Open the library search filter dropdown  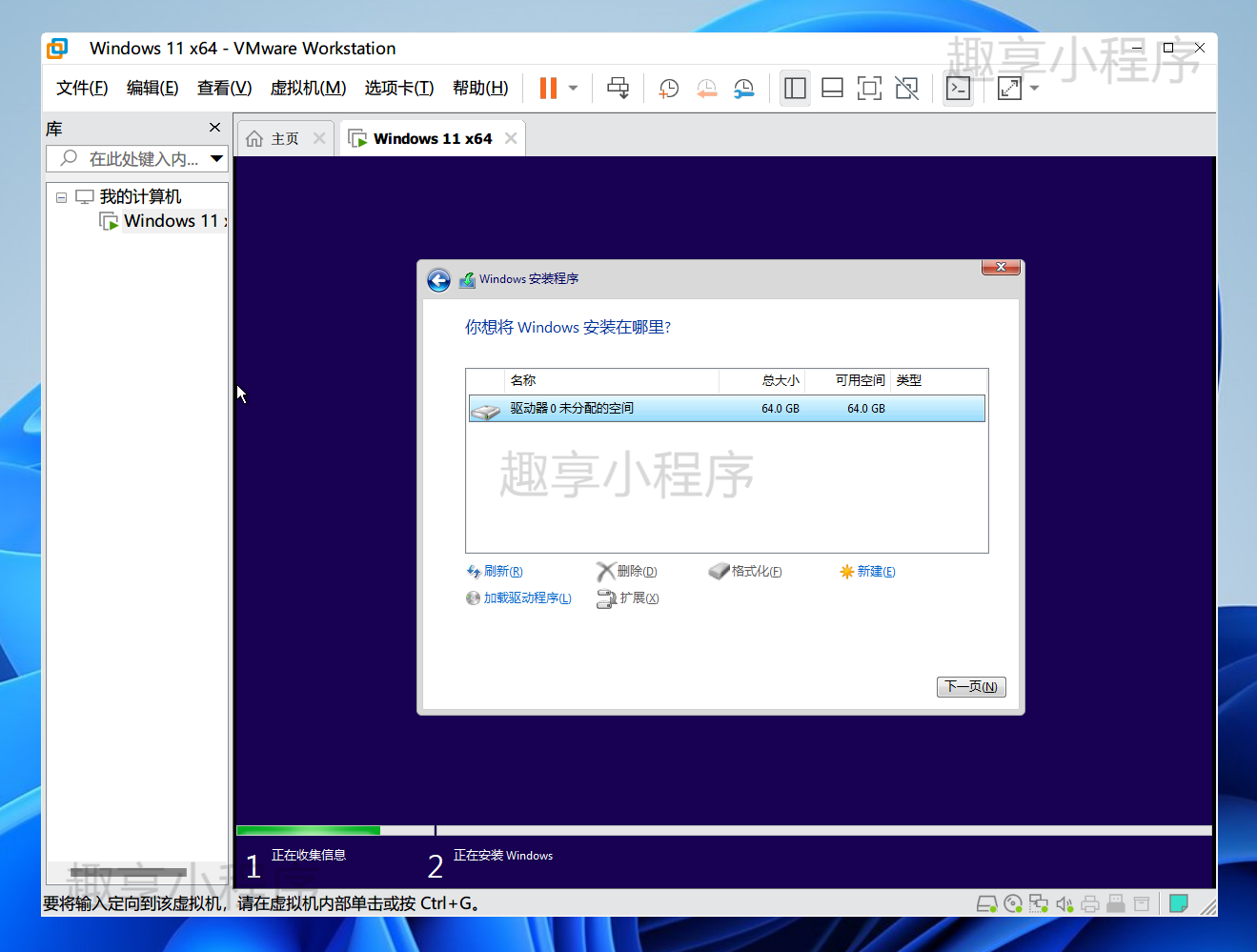point(217,159)
